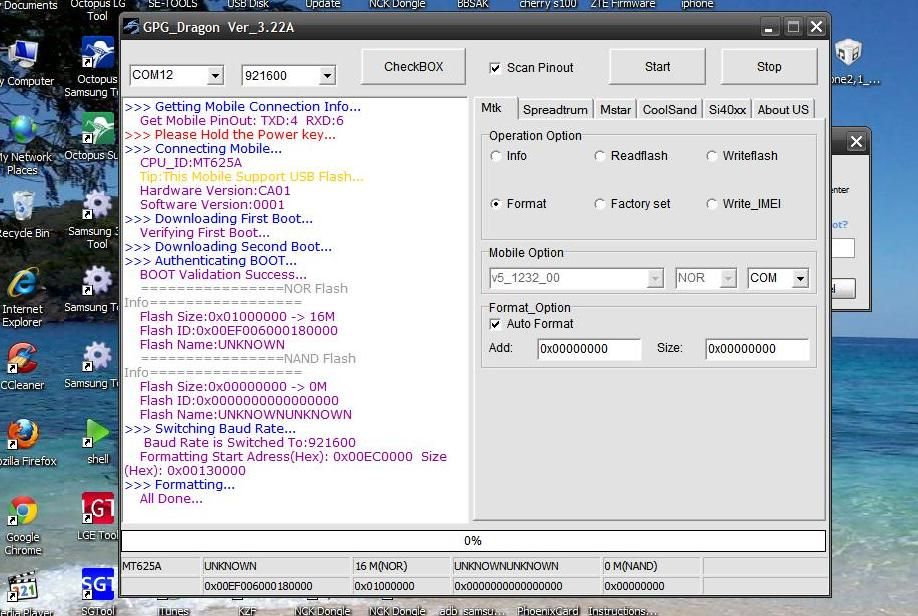Switch to the Si40xx tab
This screenshot has height=616, width=918.
[727, 109]
